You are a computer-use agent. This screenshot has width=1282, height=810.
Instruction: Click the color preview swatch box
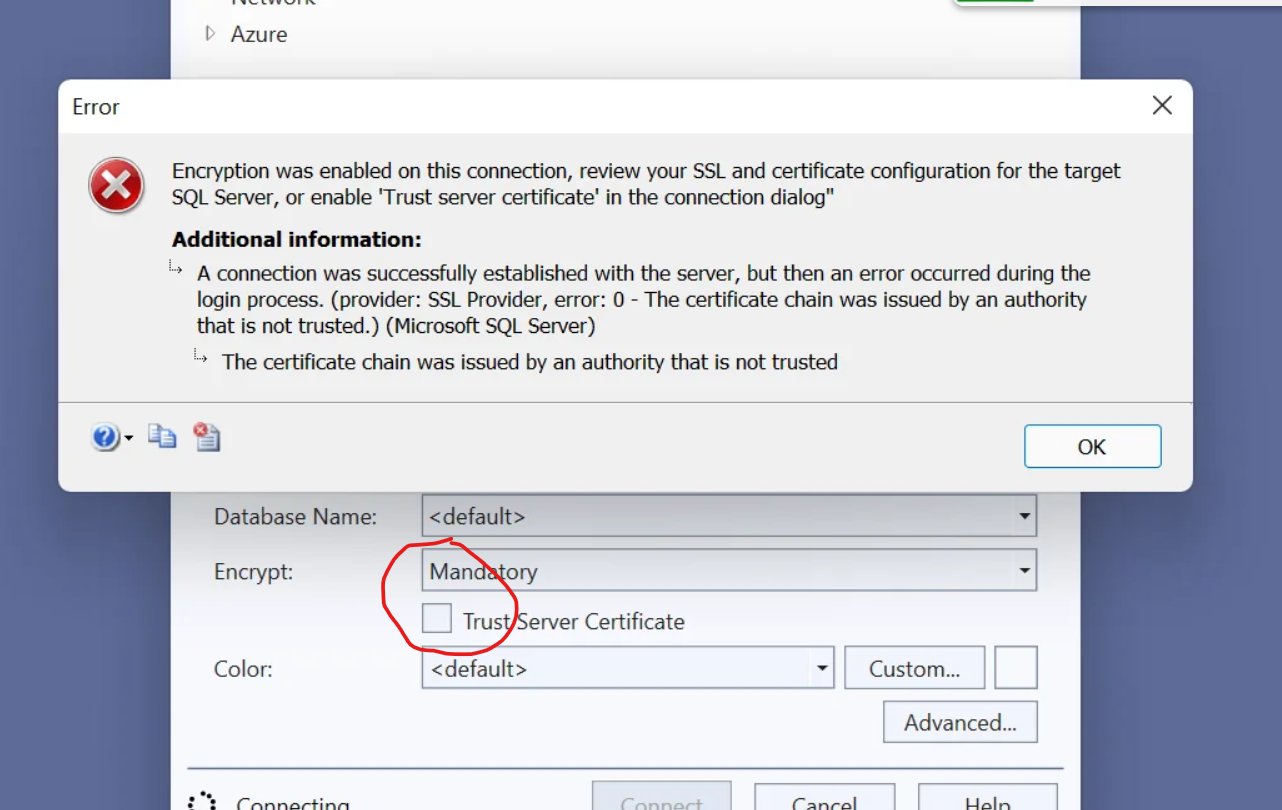point(1016,668)
